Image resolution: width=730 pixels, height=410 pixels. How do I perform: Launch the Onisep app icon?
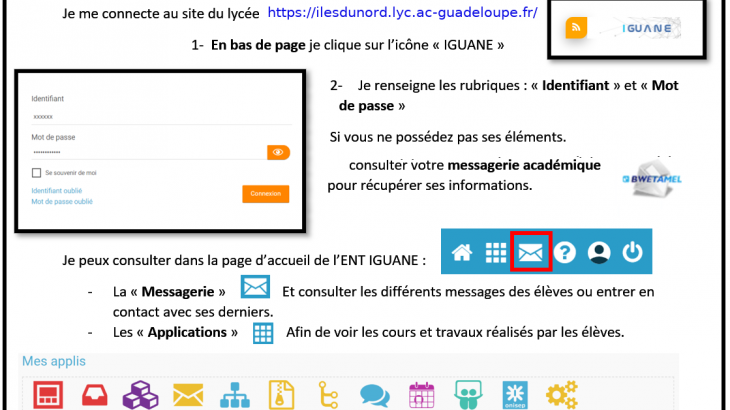coord(514,395)
